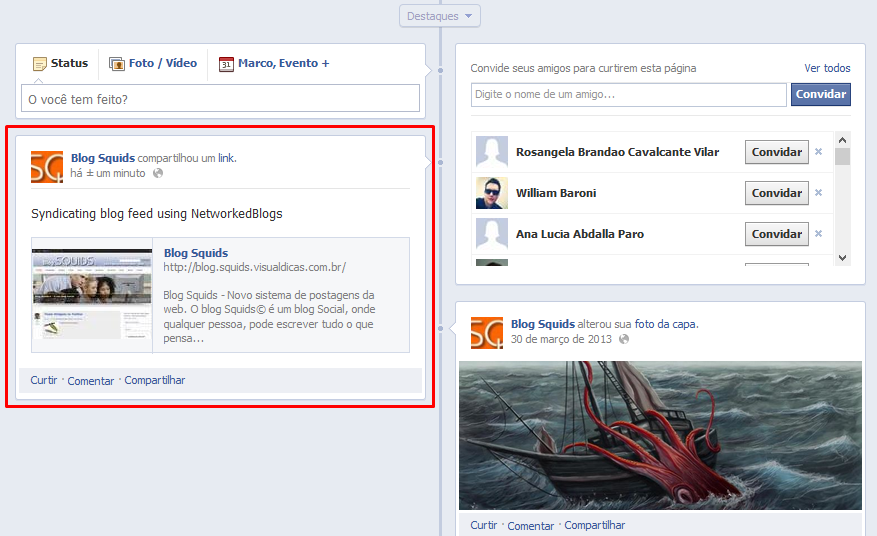
Task: Click the timeline dot beside link post
Action: coord(440,162)
